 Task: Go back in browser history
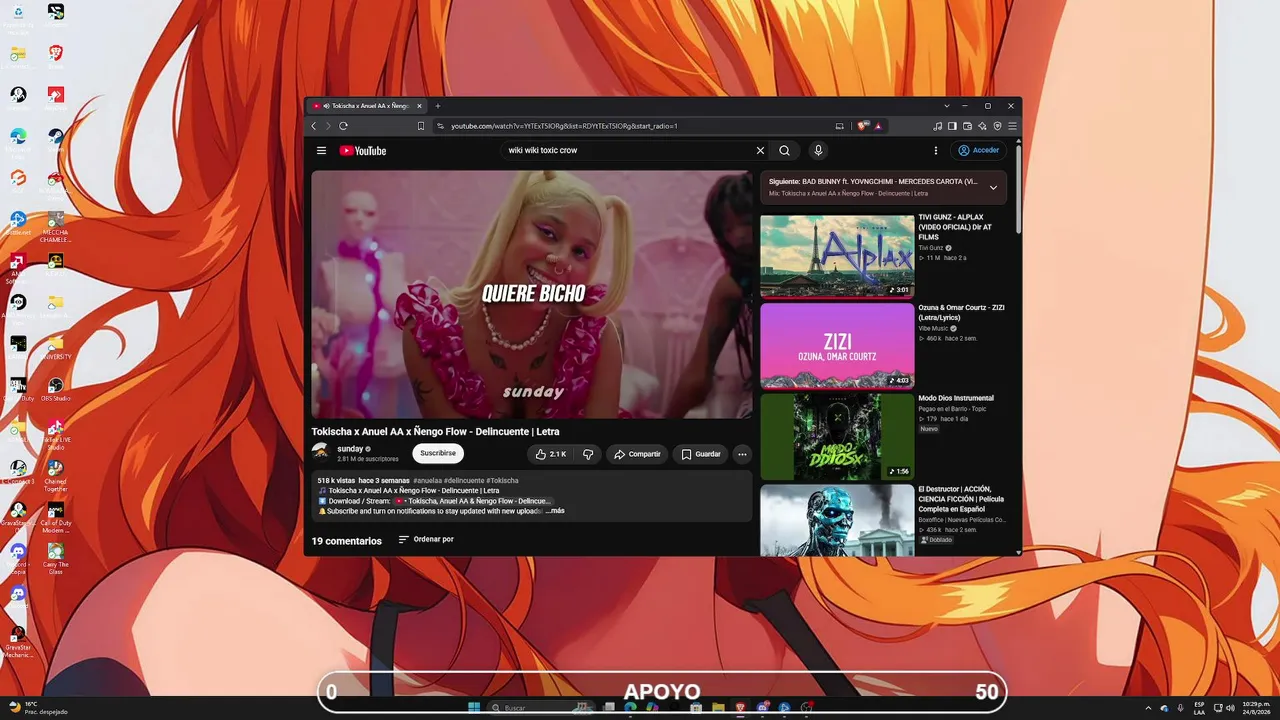click(x=314, y=126)
